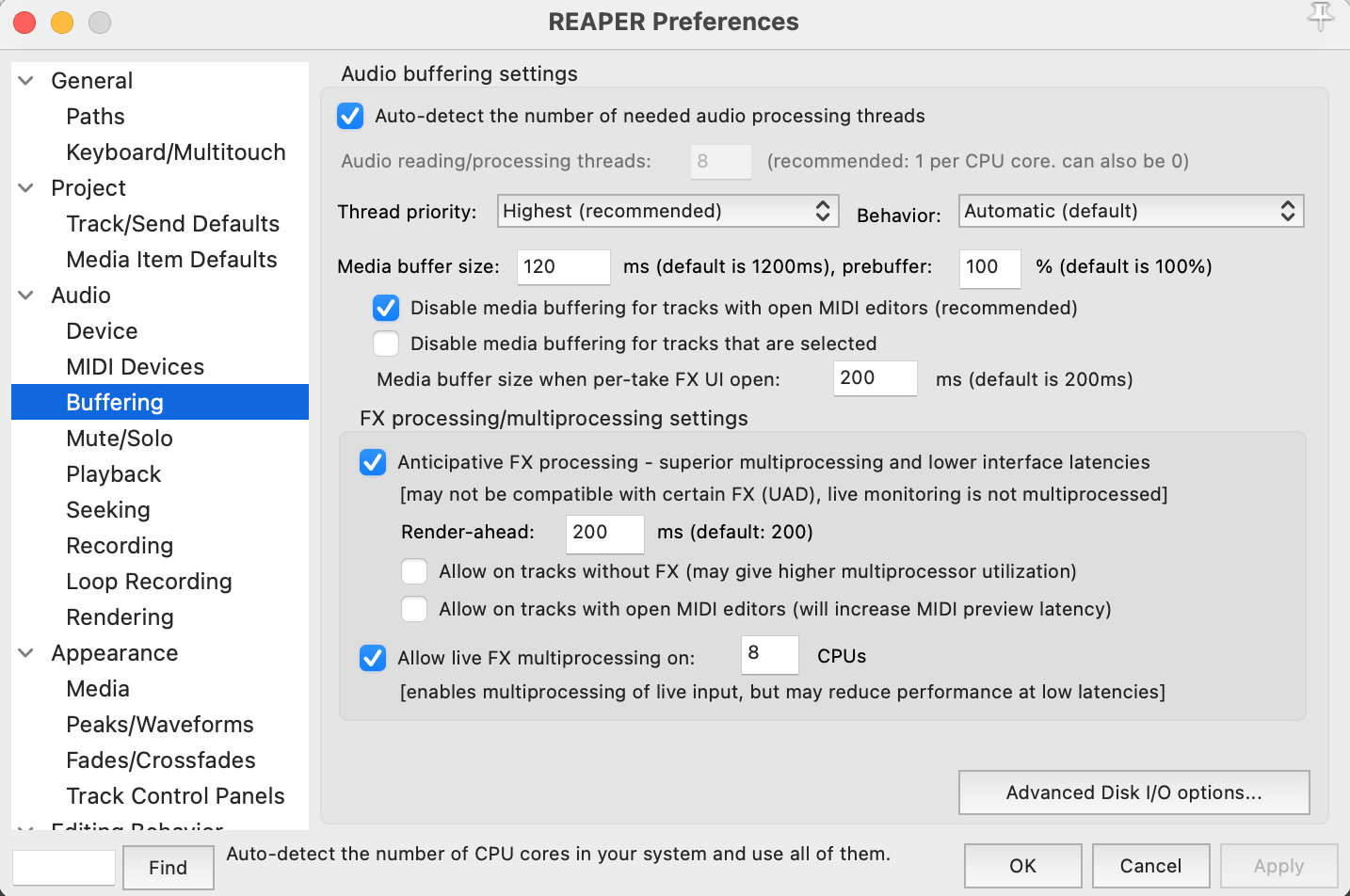
Task: Open the Track Control Panels page
Action: pyautogui.click(x=175, y=796)
